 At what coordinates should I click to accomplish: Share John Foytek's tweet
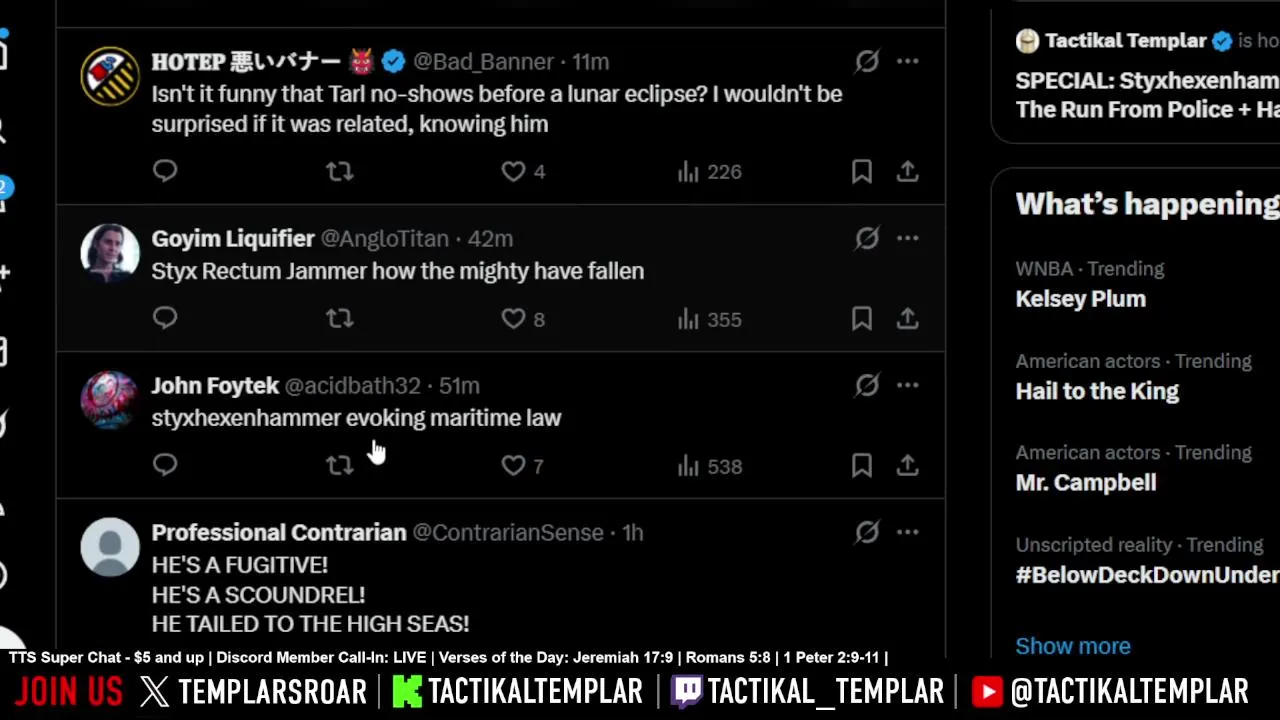tap(907, 466)
